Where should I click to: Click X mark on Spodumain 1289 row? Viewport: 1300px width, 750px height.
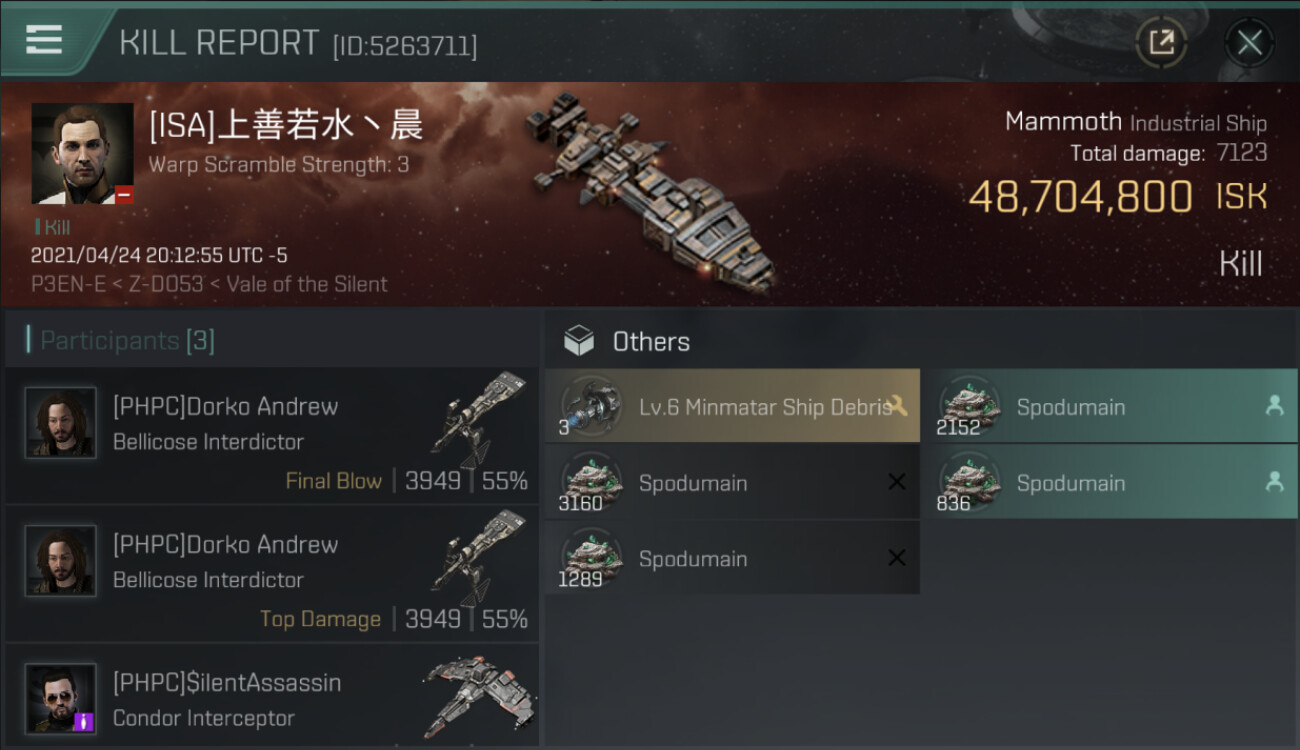[897, 558]
